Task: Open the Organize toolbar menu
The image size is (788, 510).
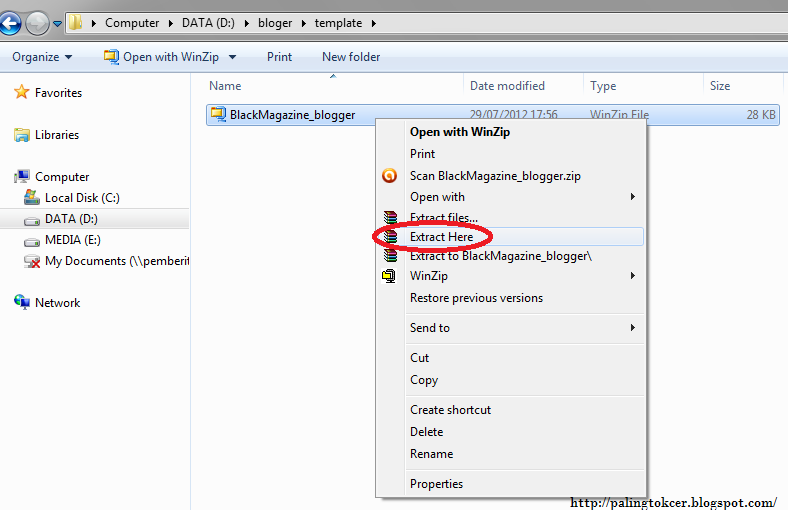Action: click(x=42, y=57)
